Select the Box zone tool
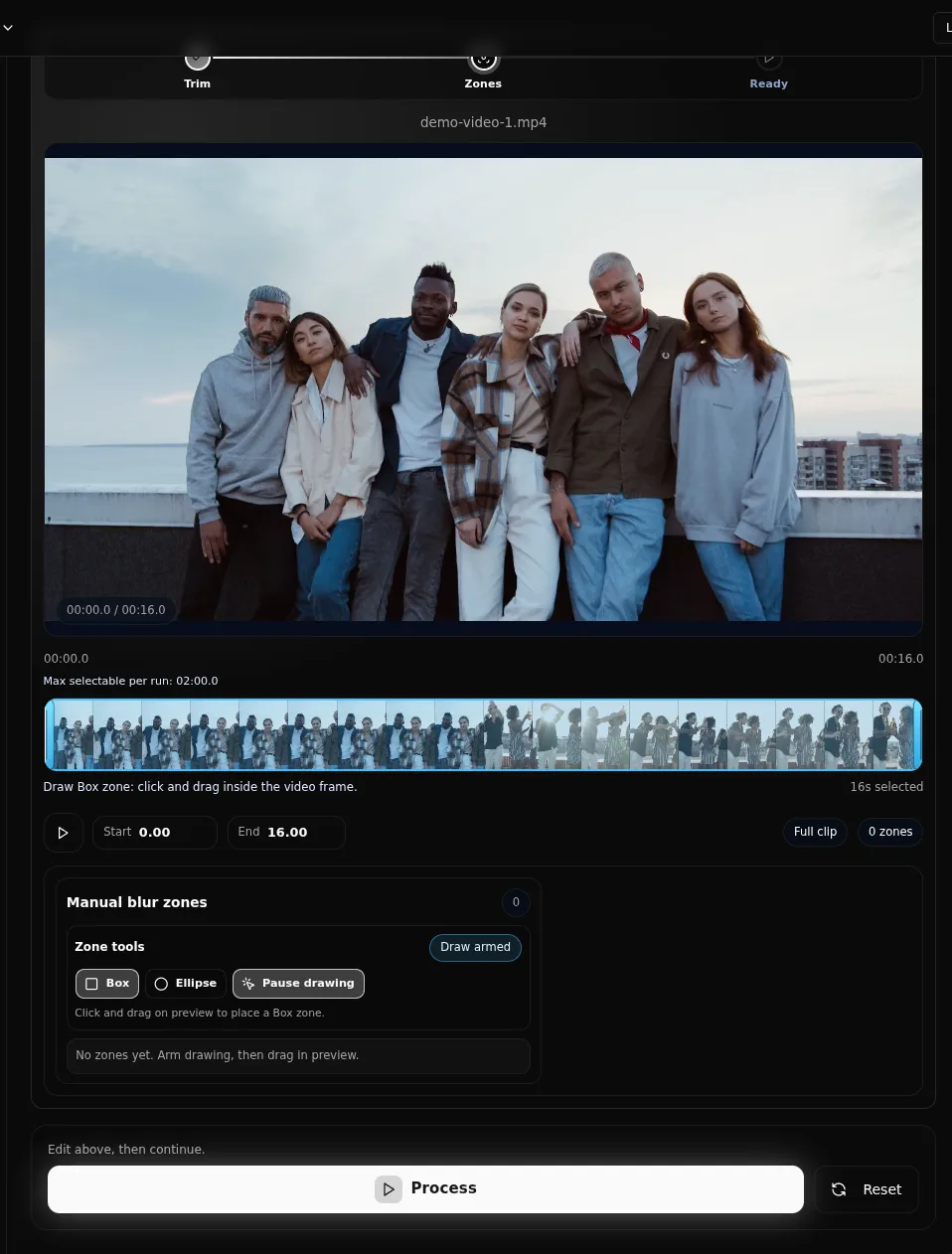Image resolution: width=952 pixels, height=1254 pixels. pos(107,984)
